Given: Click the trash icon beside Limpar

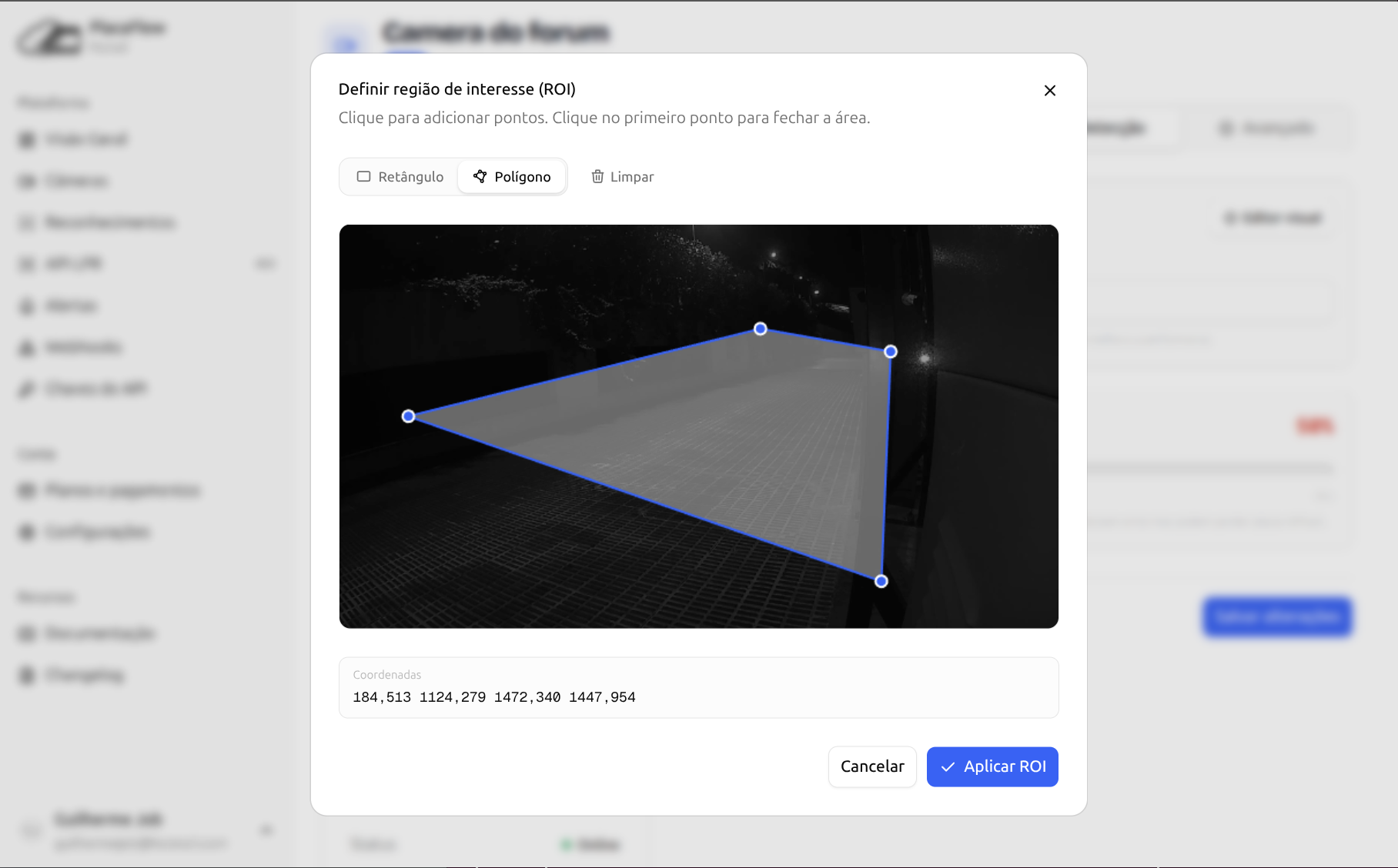Looking at the screenshot, I should coord(597,177).
